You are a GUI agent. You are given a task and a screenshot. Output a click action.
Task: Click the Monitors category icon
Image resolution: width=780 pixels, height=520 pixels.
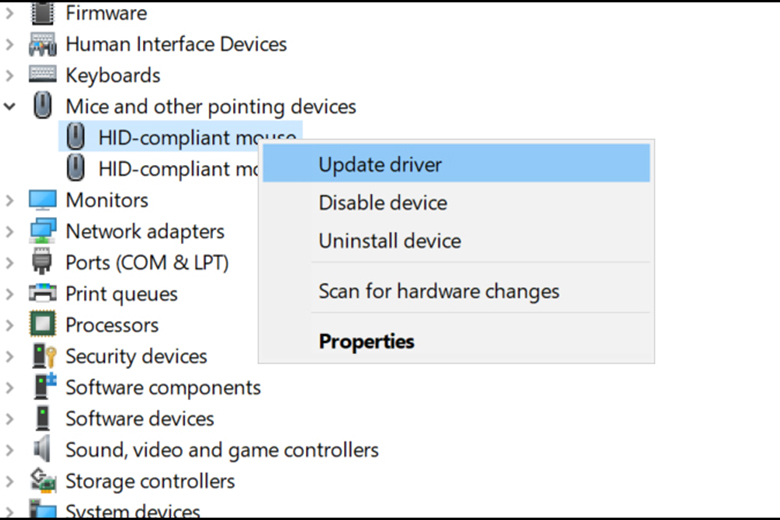(x=43, y=200)
